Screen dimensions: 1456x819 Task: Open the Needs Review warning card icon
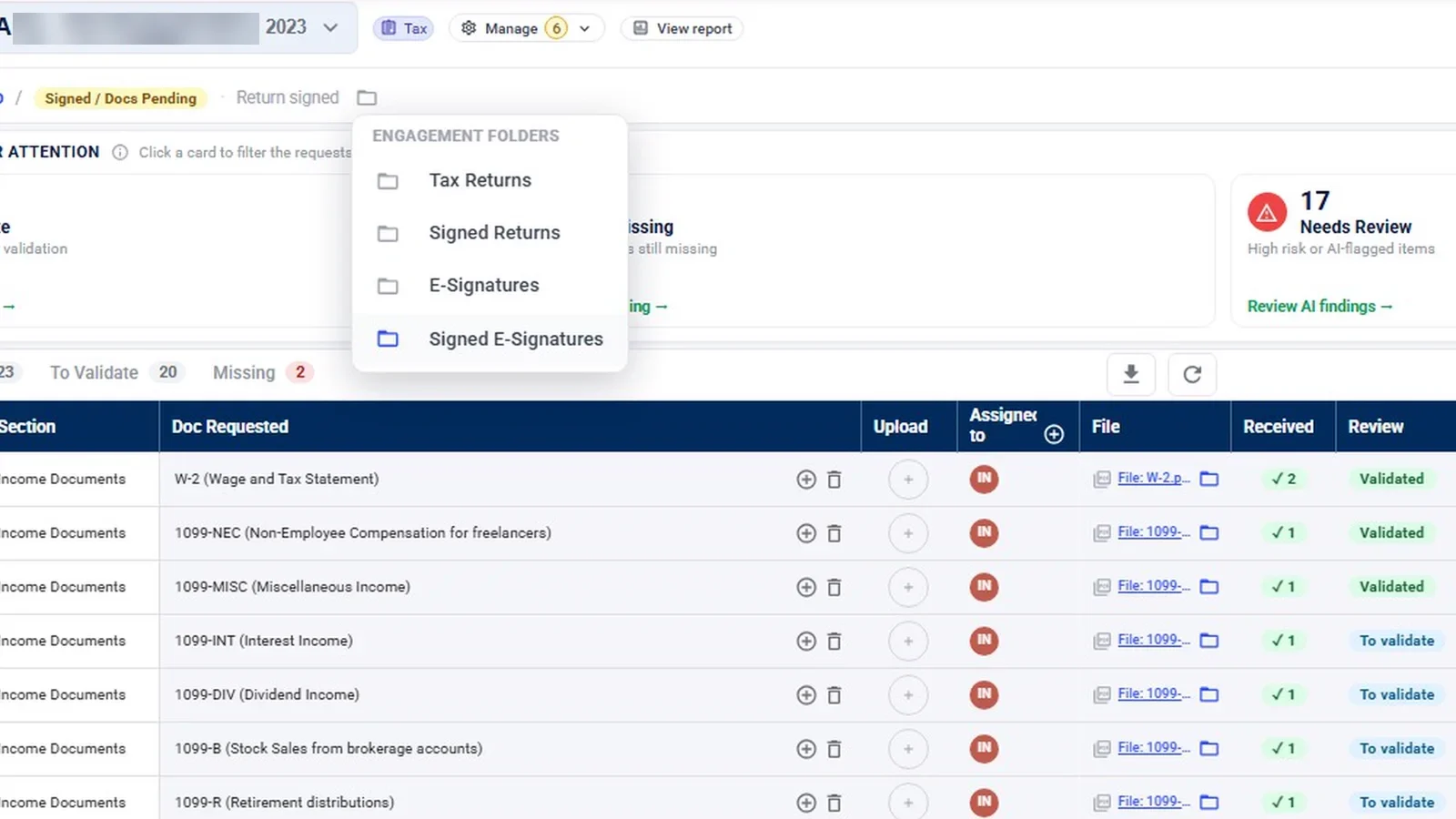pos(1267,213)
